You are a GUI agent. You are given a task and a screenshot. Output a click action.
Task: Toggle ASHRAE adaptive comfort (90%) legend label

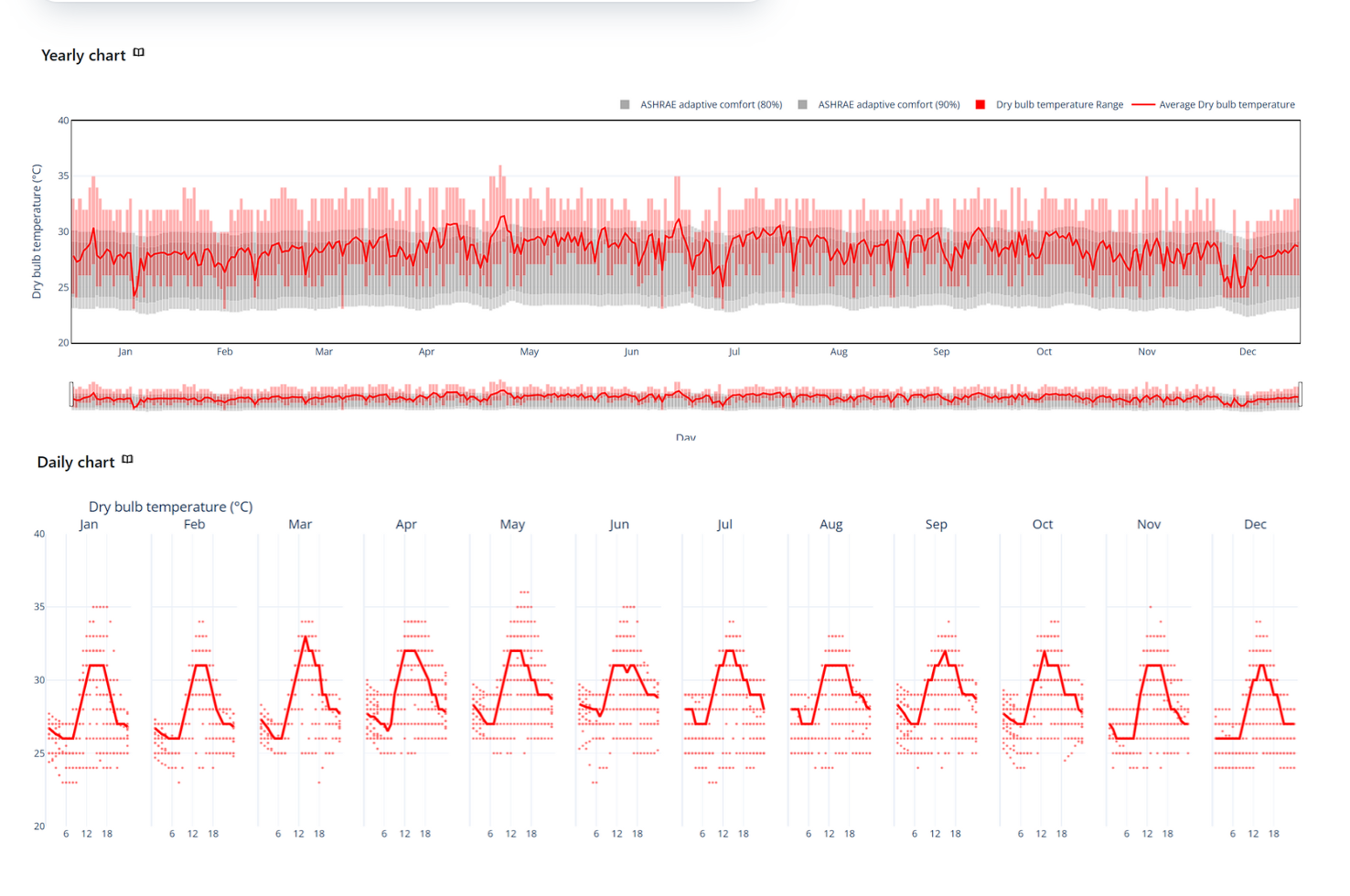888,105
